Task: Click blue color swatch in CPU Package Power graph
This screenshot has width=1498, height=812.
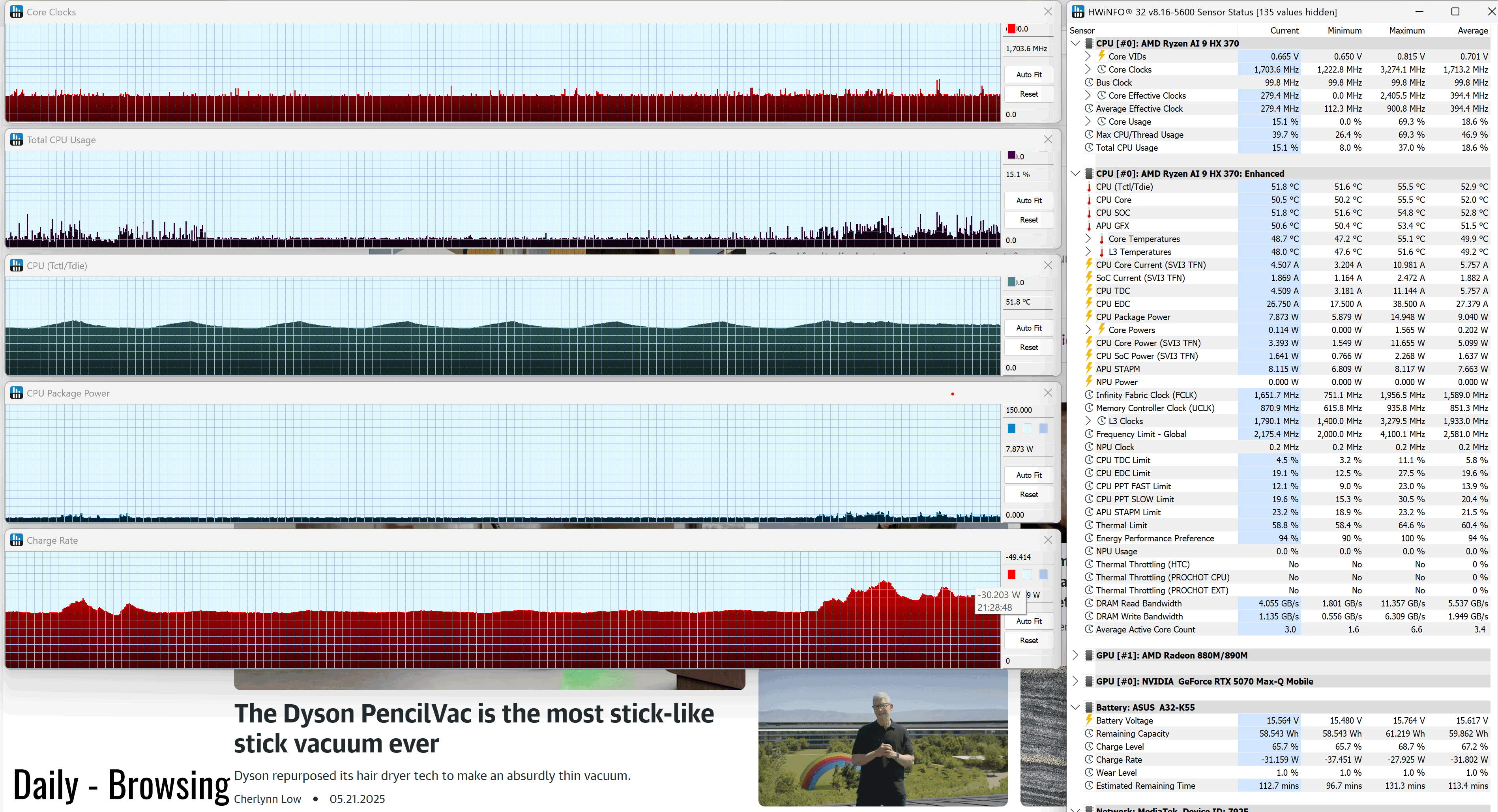Action: (1011, 428)
